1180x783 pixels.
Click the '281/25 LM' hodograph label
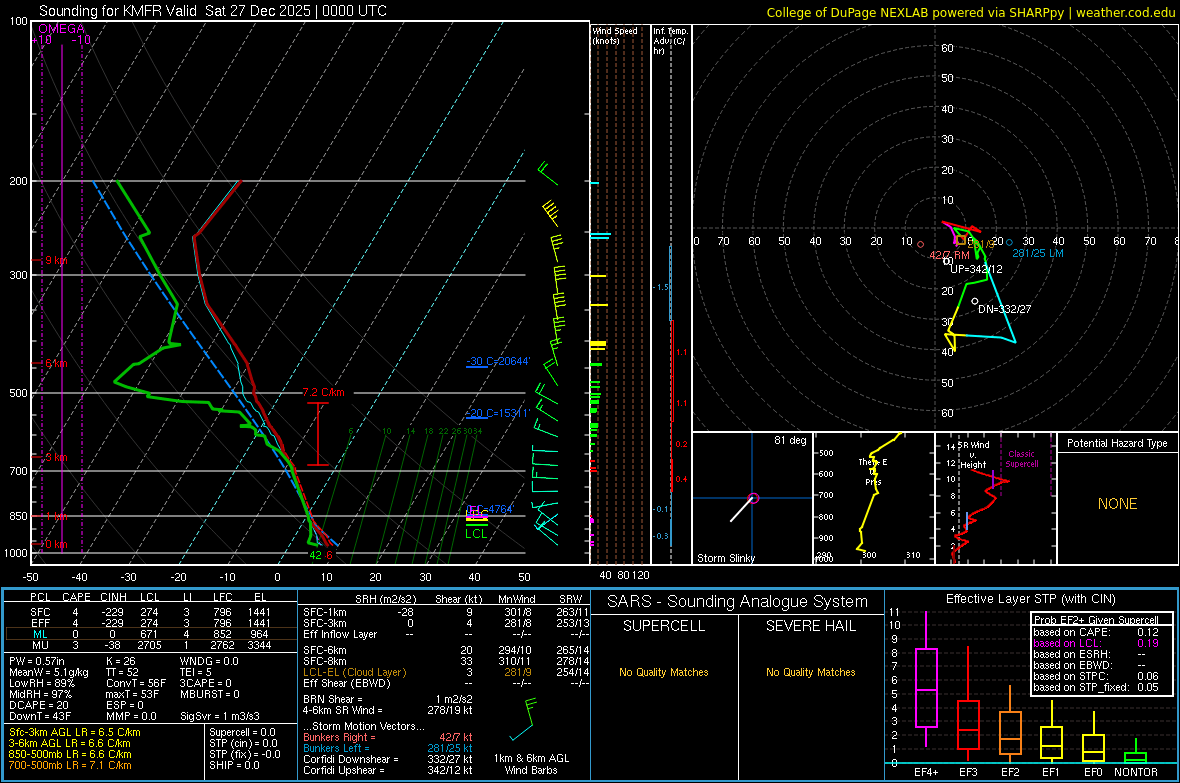pyautogui.click(x=1038, y=253)
